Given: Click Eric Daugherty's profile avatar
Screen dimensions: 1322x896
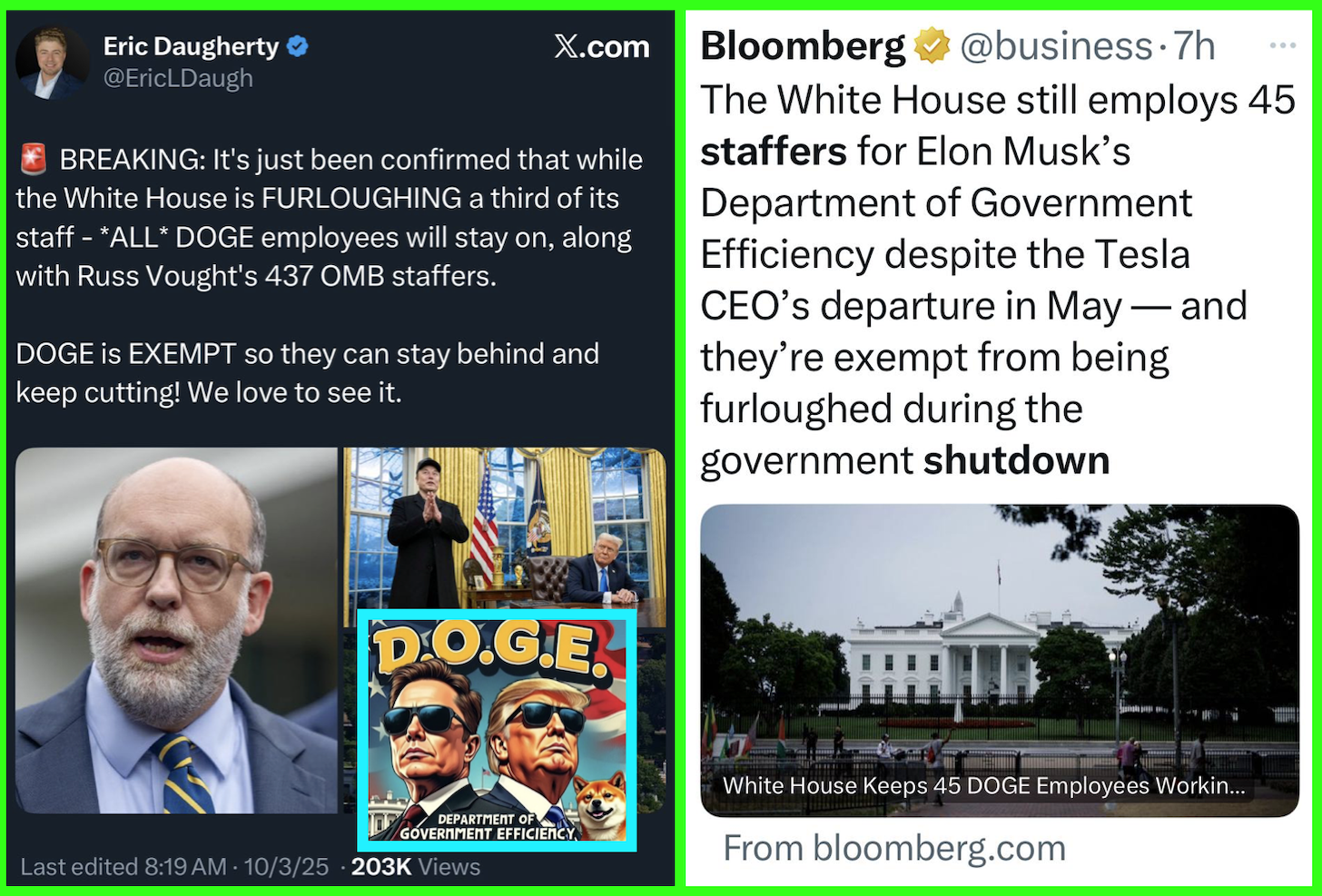Looking at the screenshot, I should point(51,62).
